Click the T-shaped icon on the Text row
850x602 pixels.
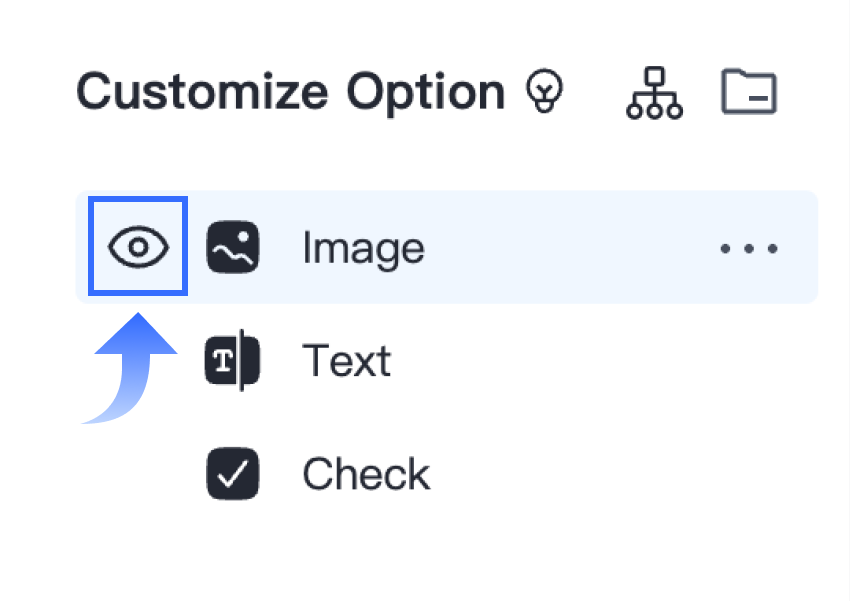coord(234,360)
